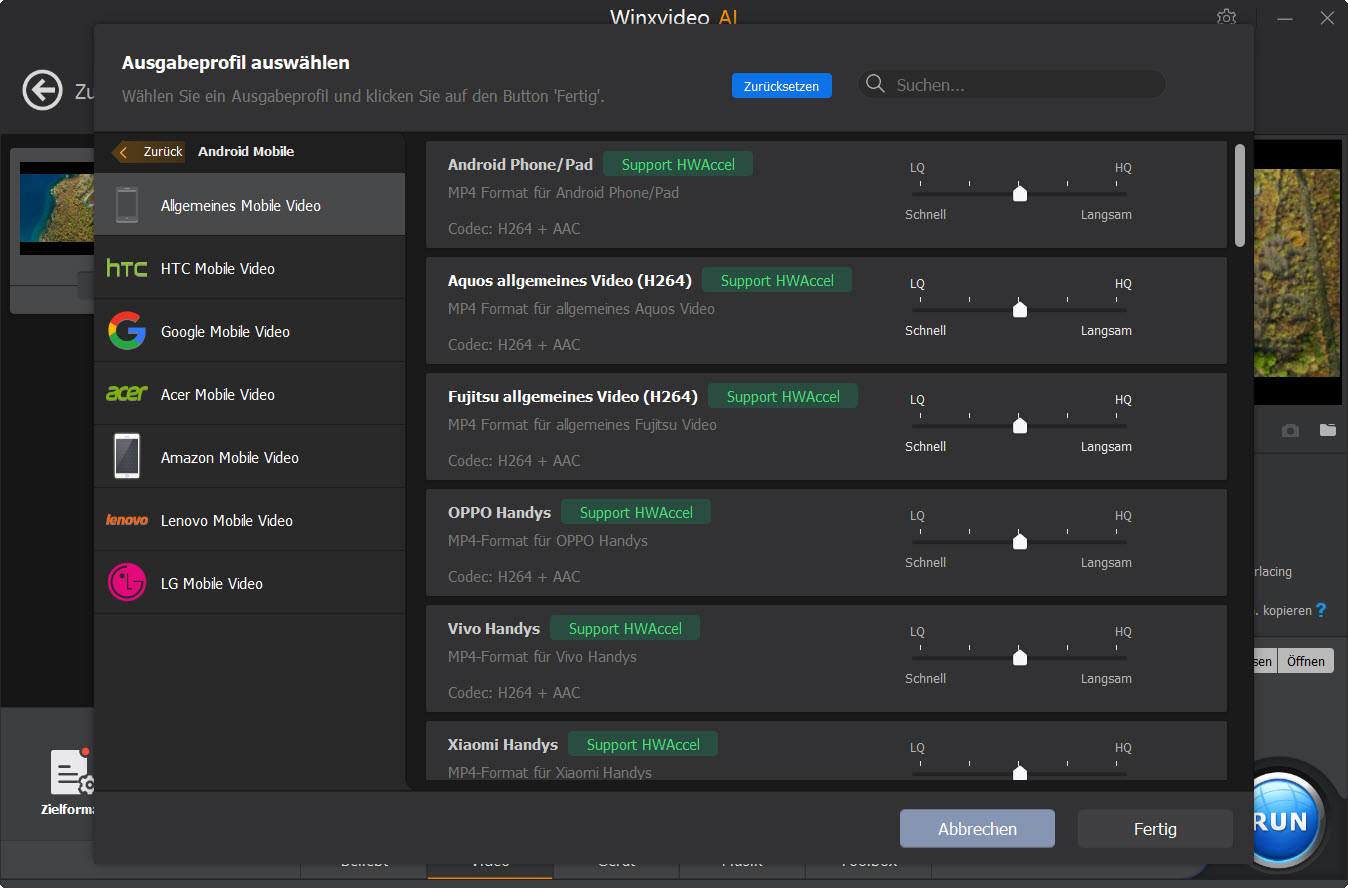Adjust quality slider for OPPO Handys
The width and height of the screenshot is (1348, 888).
[1019, 541]
